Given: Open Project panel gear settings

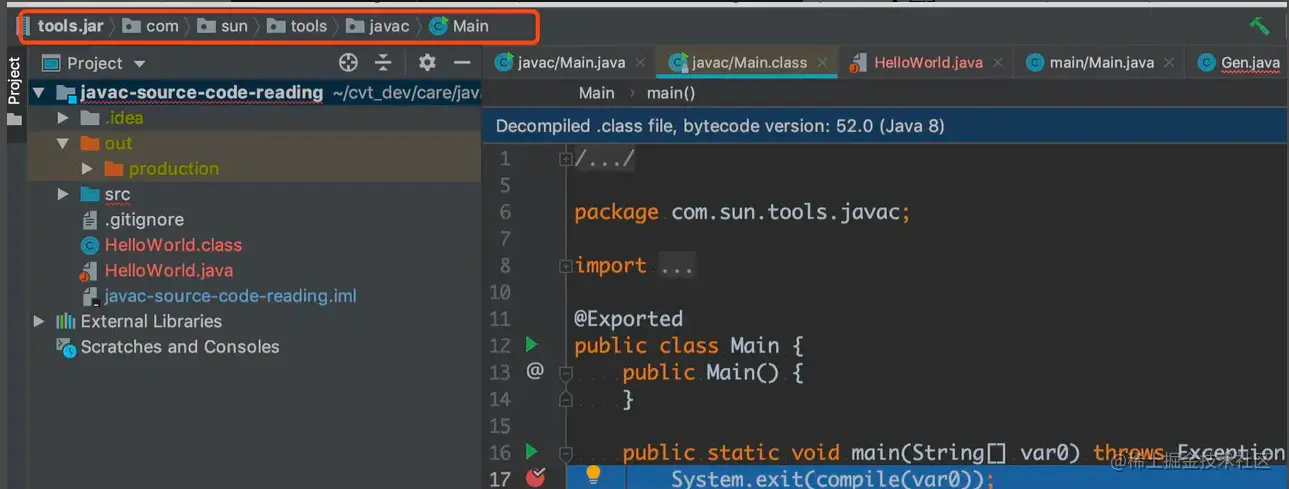Looking at the screenshot, I should (x=427, y=63).
